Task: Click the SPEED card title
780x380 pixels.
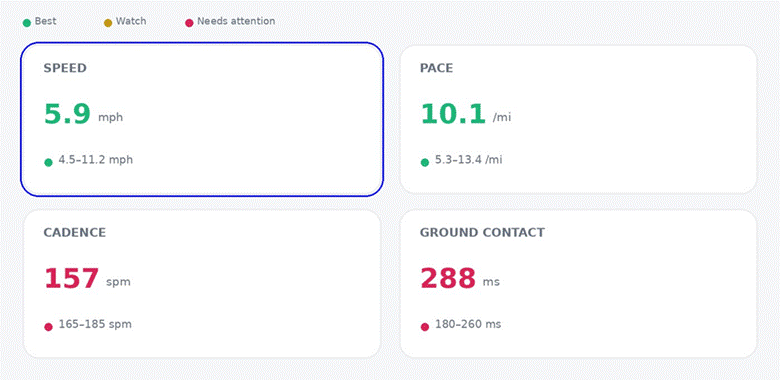Action: (x=65, y=68)
